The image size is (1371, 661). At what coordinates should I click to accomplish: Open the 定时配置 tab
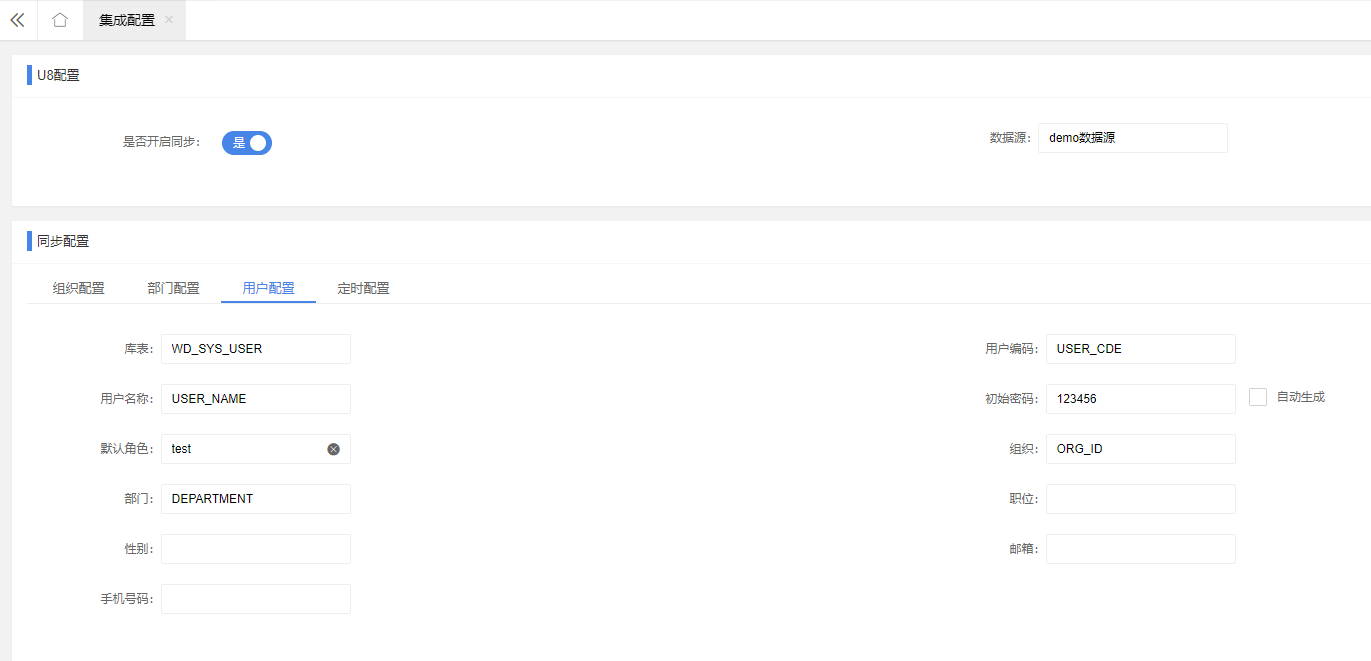(x=363, y=288)
